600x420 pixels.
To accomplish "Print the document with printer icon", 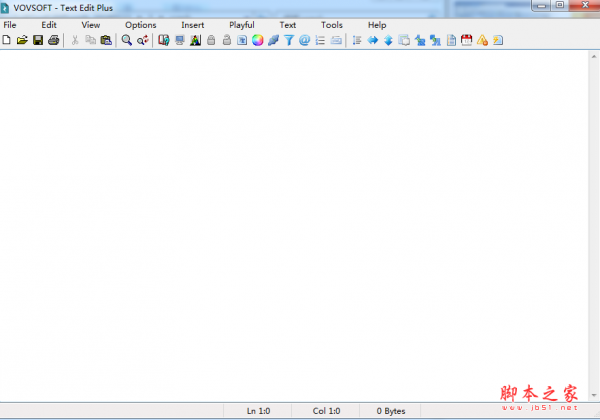I will [x=54, y=40].
